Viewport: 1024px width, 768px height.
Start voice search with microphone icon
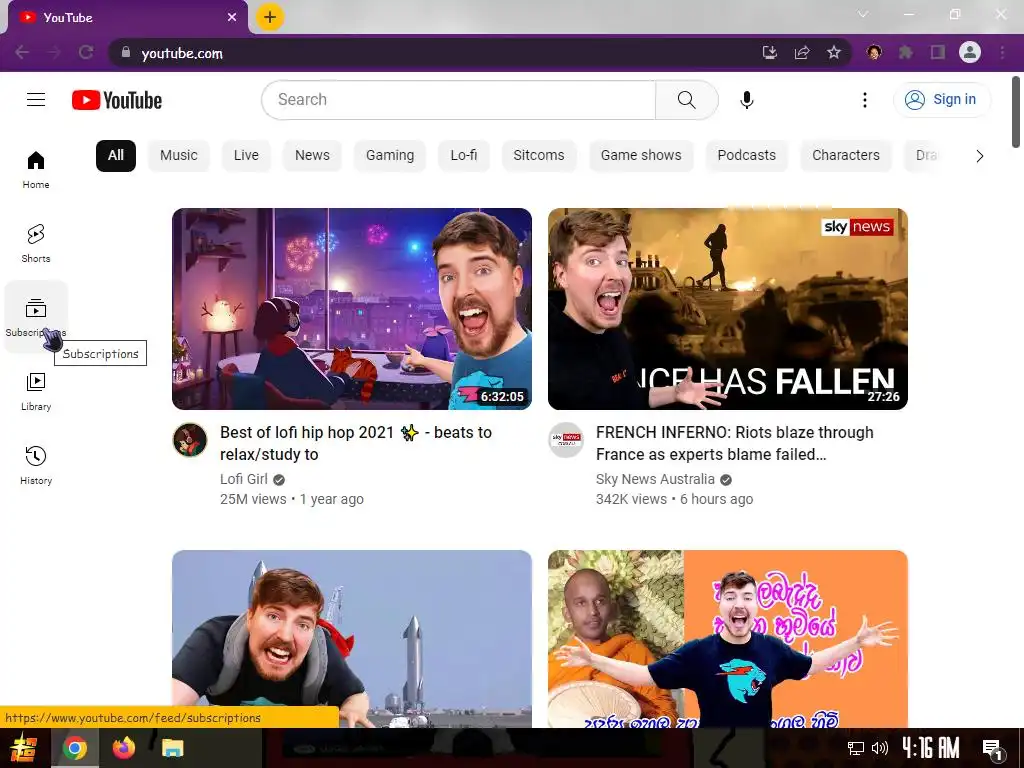coord(746,100)
